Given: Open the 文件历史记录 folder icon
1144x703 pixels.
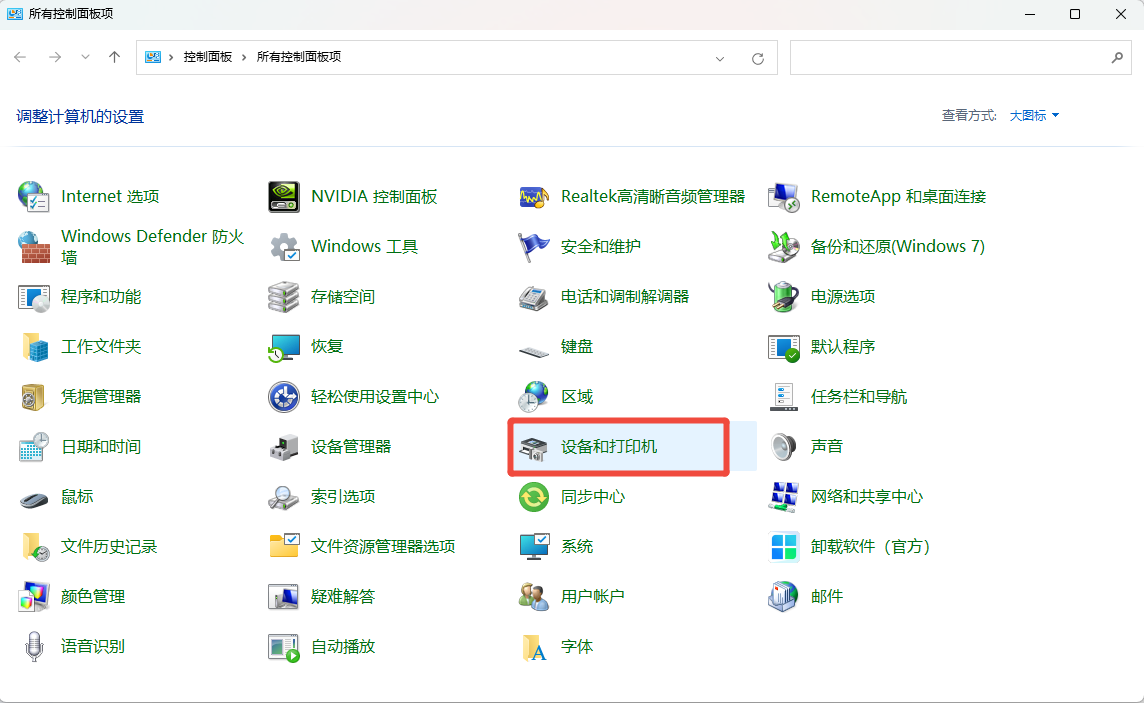Looking at the screenshot, I should click(x=34, y=547).
